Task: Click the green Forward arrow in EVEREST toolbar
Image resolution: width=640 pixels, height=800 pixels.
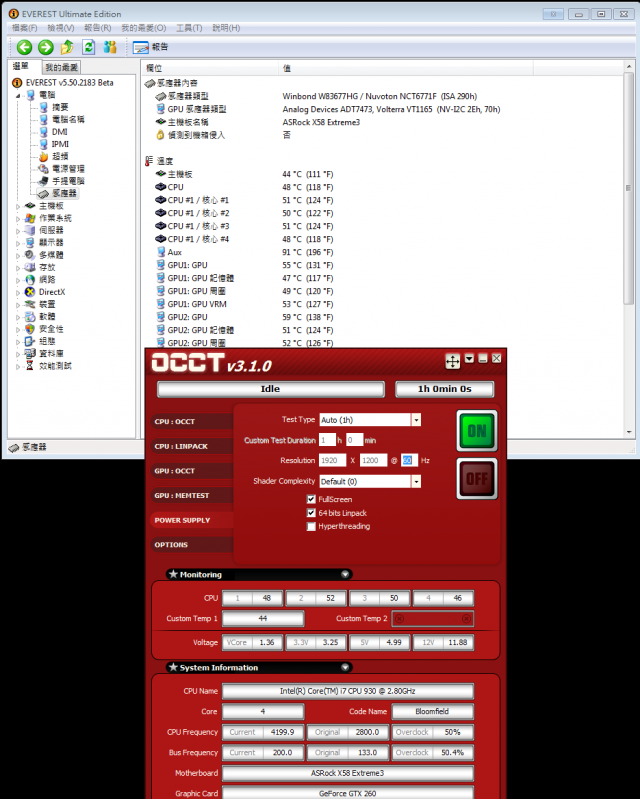Action: (45, 47)
